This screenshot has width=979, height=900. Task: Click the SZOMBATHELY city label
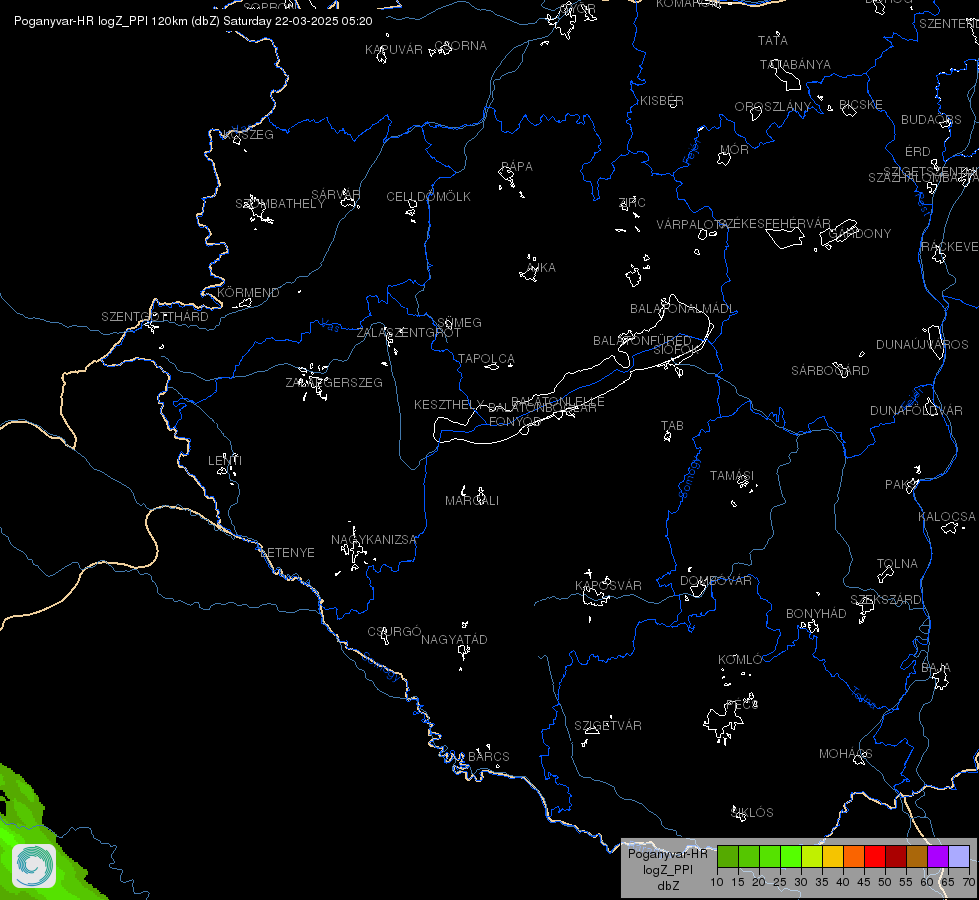[280, 204]
